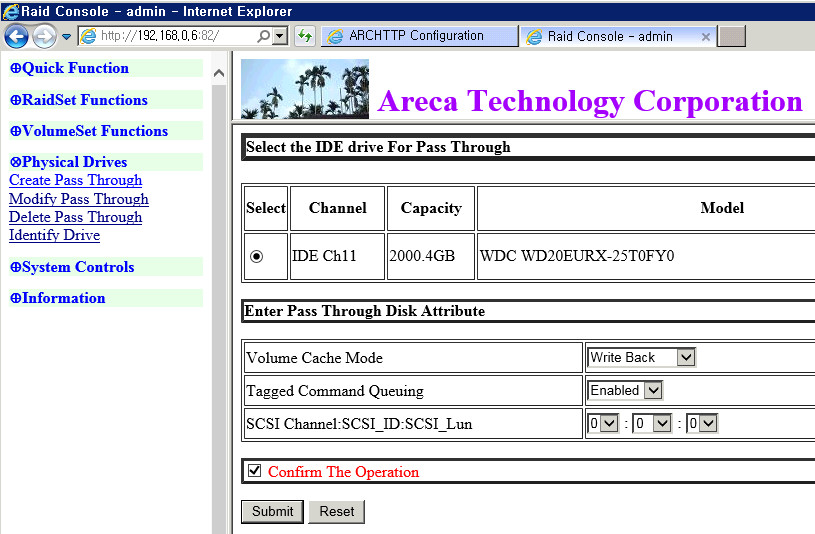Click the Reset button
Image resolution: width=815 pixels, height=534 pixels.
click(337, 512)
